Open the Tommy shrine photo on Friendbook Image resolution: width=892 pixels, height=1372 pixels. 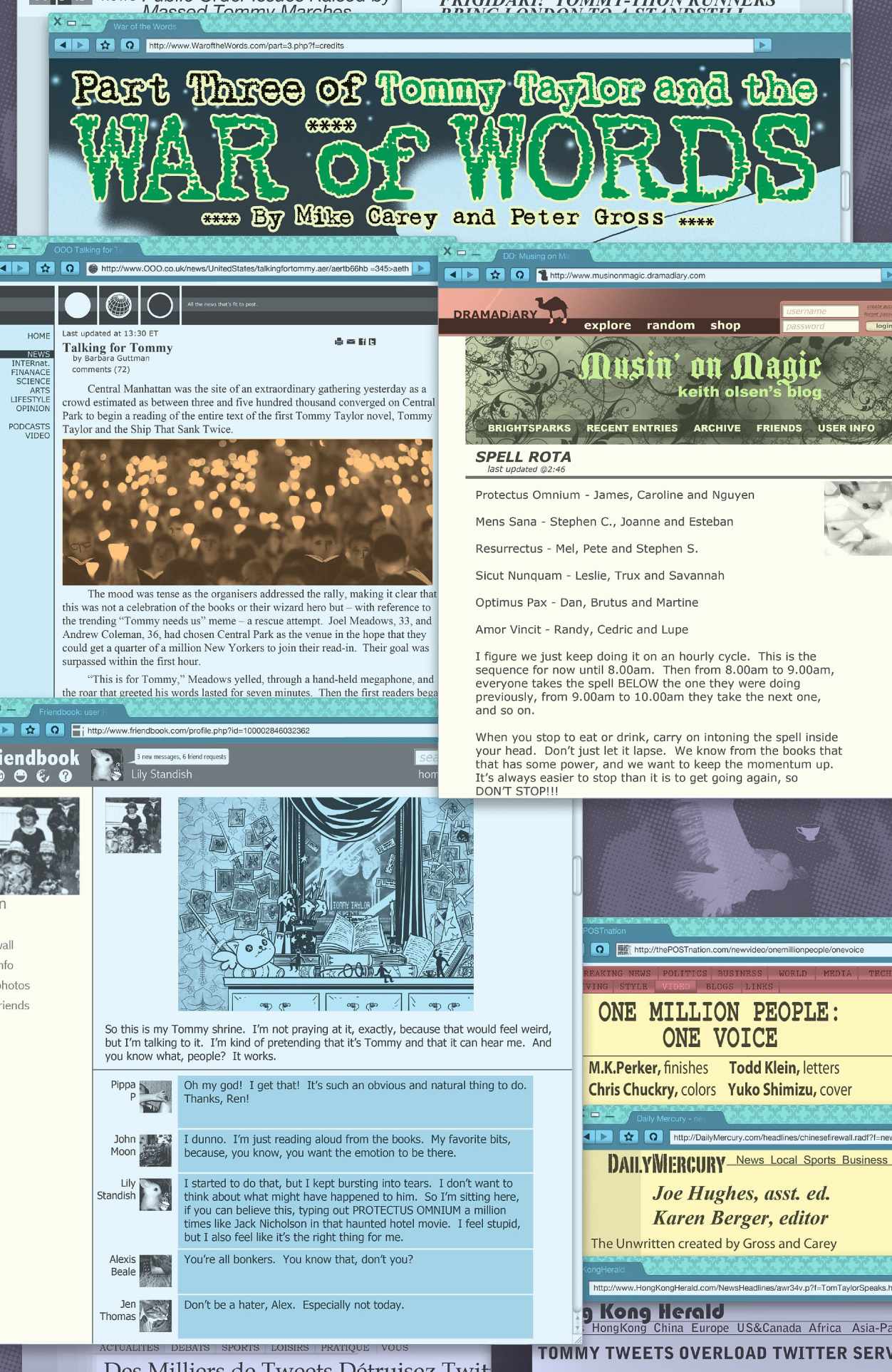coord(326,904)
